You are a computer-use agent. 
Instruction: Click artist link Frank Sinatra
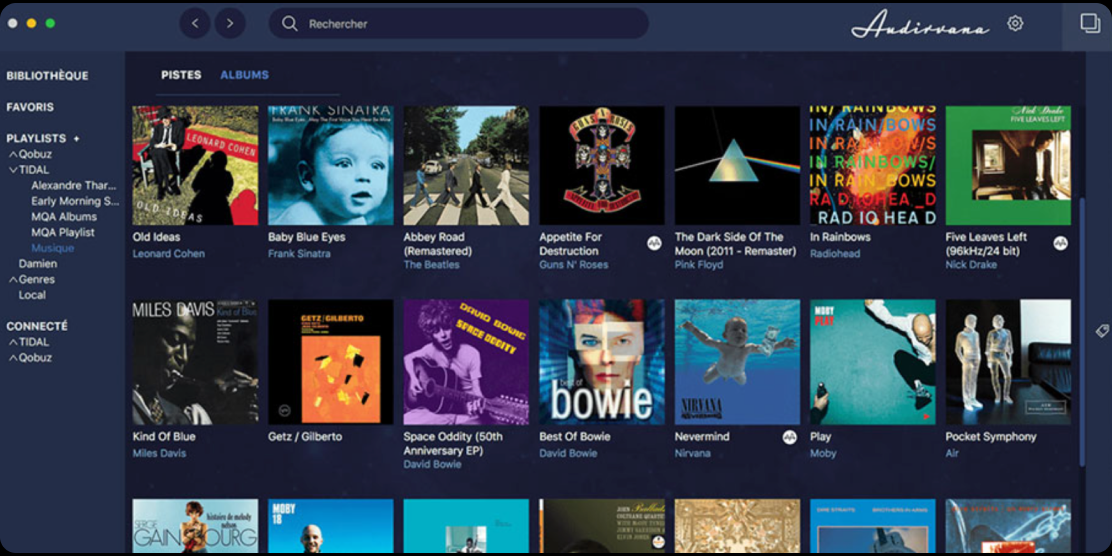(x=299, y=254)
